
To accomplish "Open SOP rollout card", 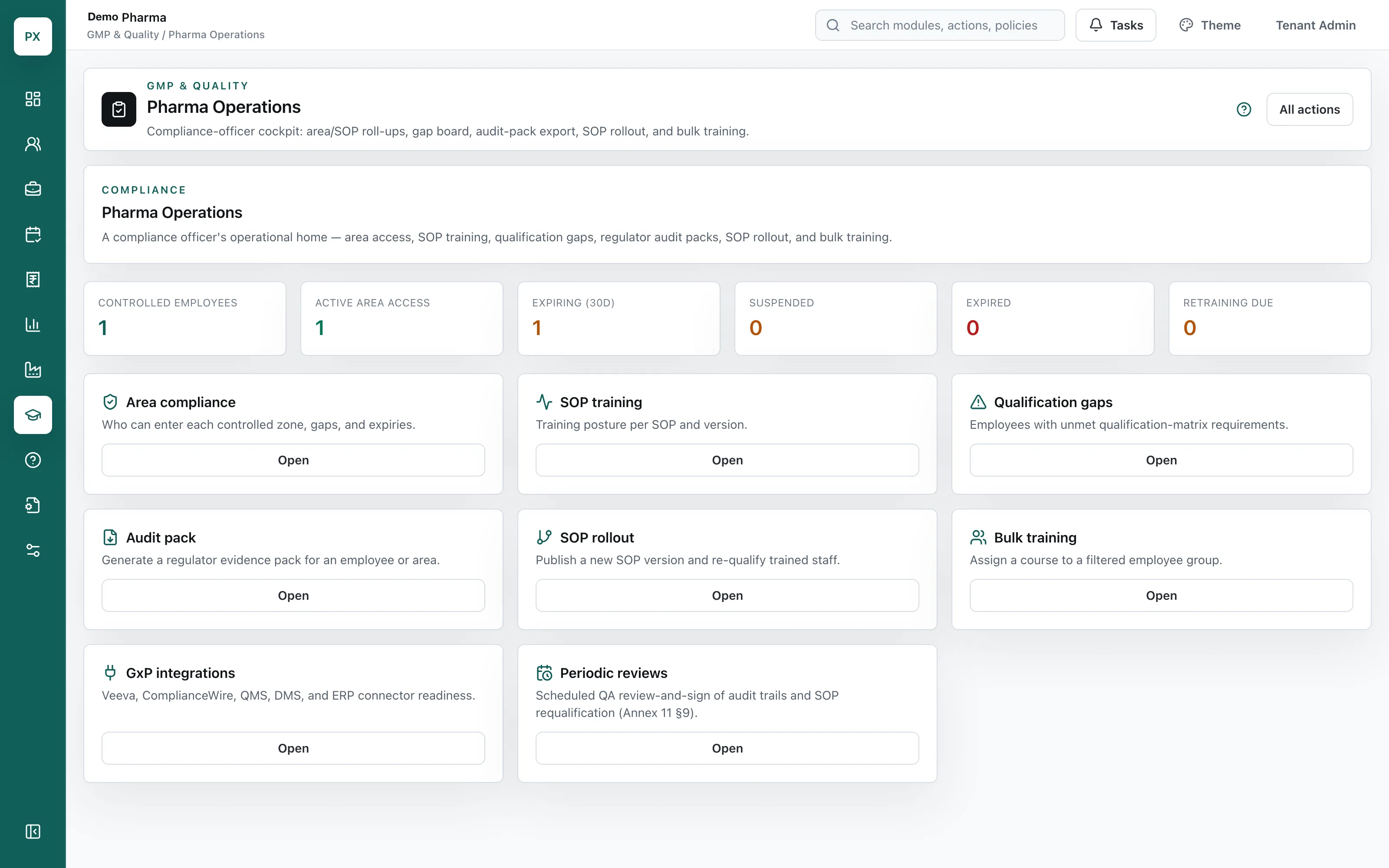I will pos(727,595).
